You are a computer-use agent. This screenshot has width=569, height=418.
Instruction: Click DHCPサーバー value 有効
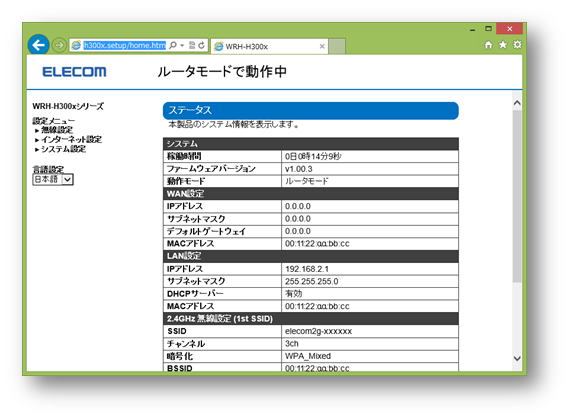(294, 294)
